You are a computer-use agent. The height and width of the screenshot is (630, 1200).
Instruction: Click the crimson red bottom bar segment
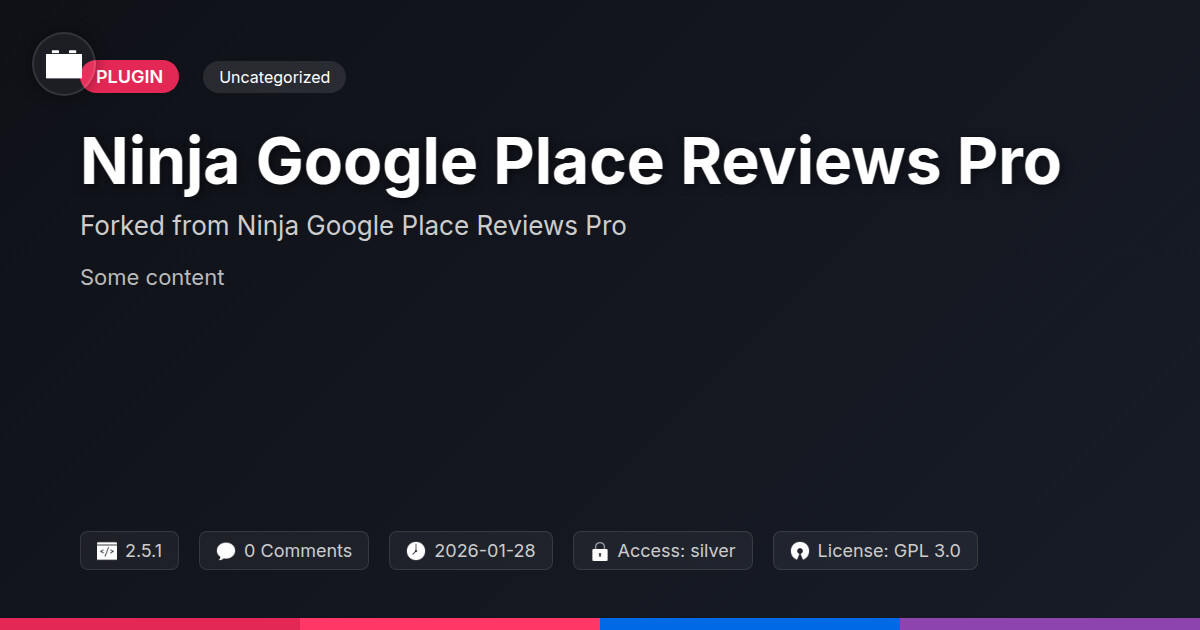150,623
